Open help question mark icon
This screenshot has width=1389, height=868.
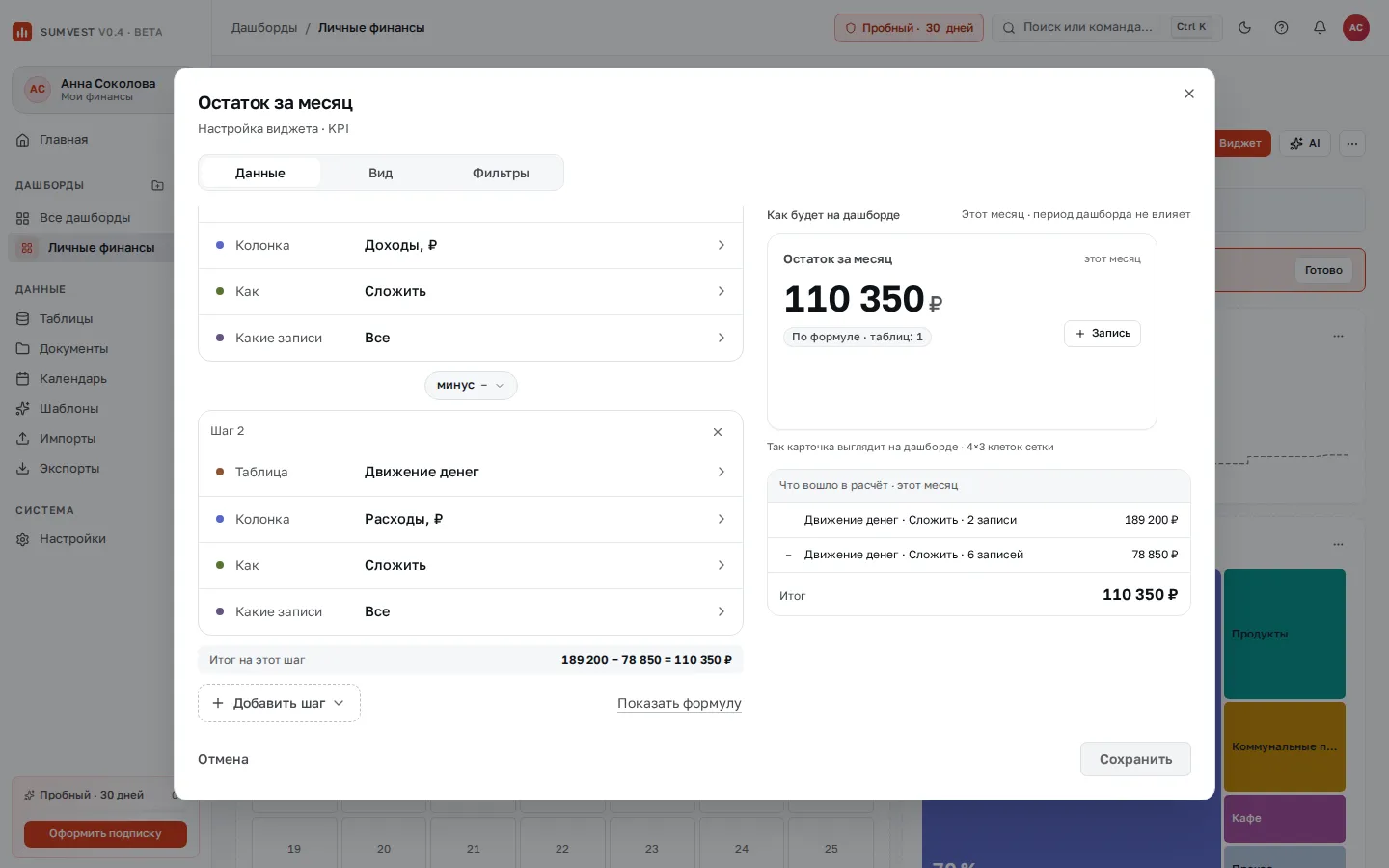pyautogui.click(x=1281, y=28)
